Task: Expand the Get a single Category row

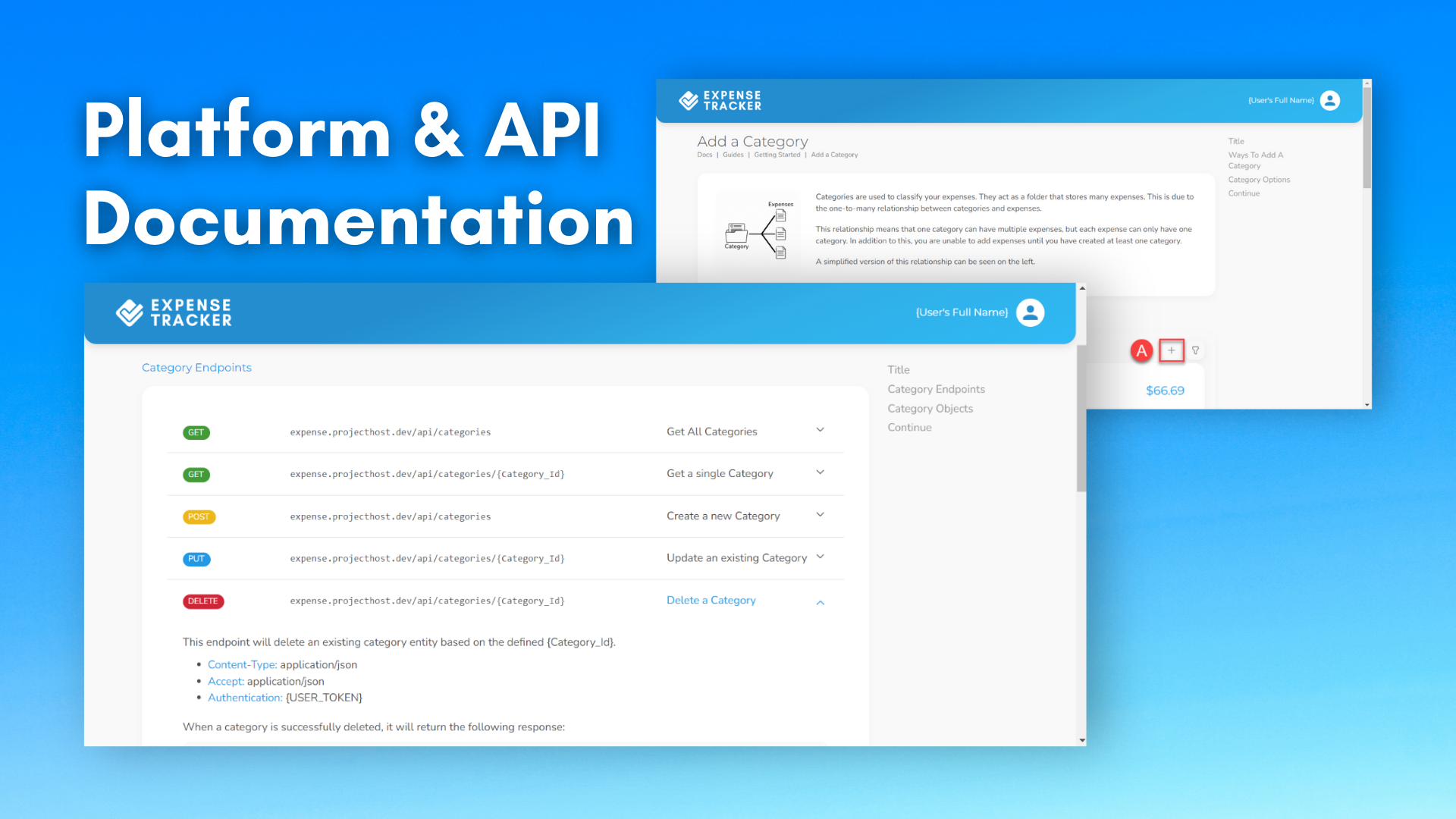Action: pos(820,472)
